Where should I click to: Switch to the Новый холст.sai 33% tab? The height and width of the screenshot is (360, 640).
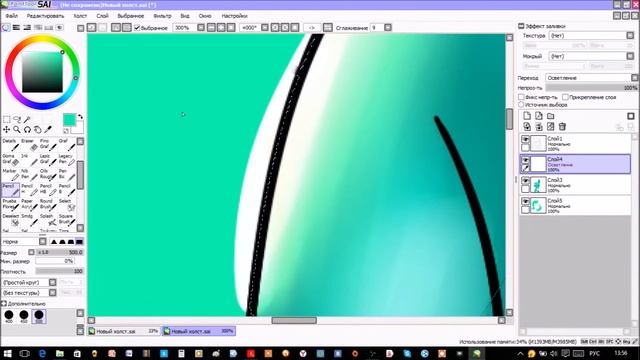tap(124, 331)
